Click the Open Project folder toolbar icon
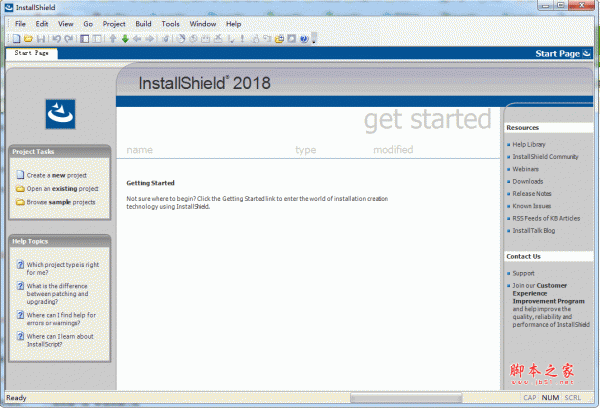The width and height of the screenshot is (600, 408). point(28,38)
